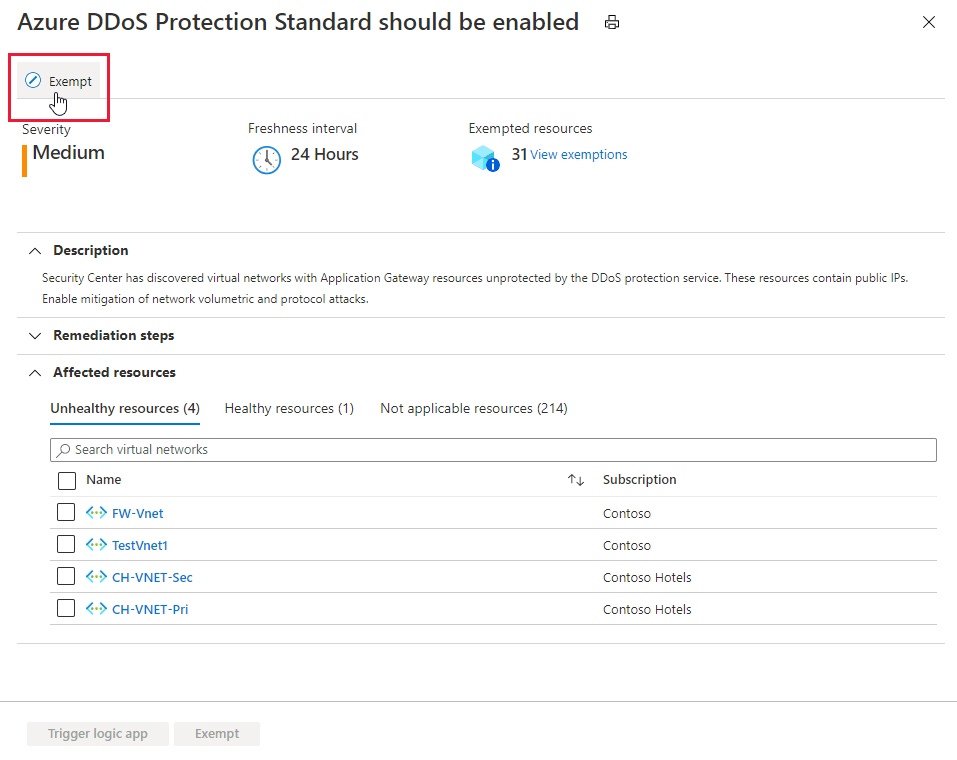The width and height of the screenshot is (957, 760).
Task: Close the recommendation pane with the X
Action: 929,22
